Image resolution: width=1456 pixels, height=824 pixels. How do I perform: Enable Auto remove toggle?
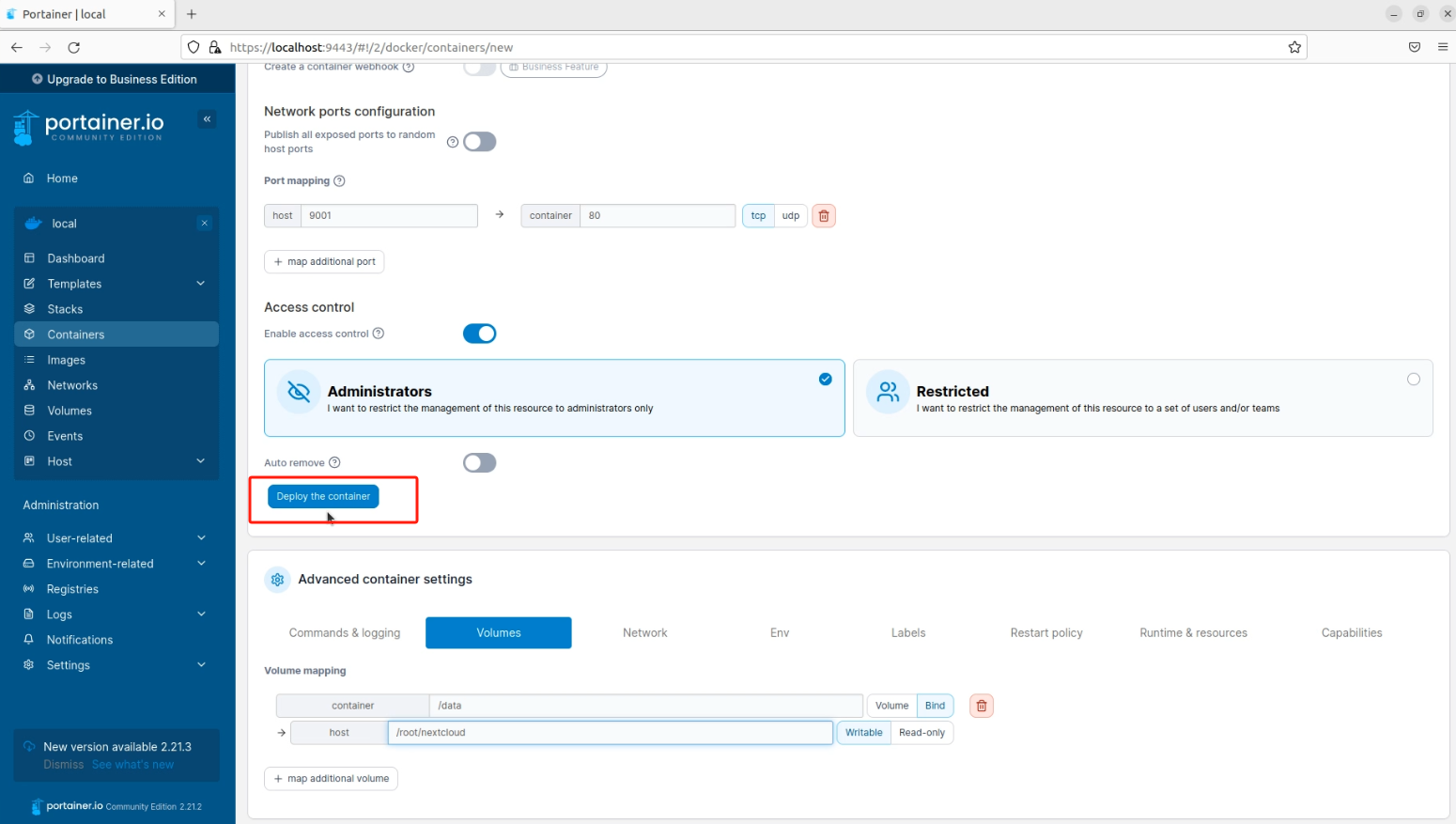coord(479,462)
